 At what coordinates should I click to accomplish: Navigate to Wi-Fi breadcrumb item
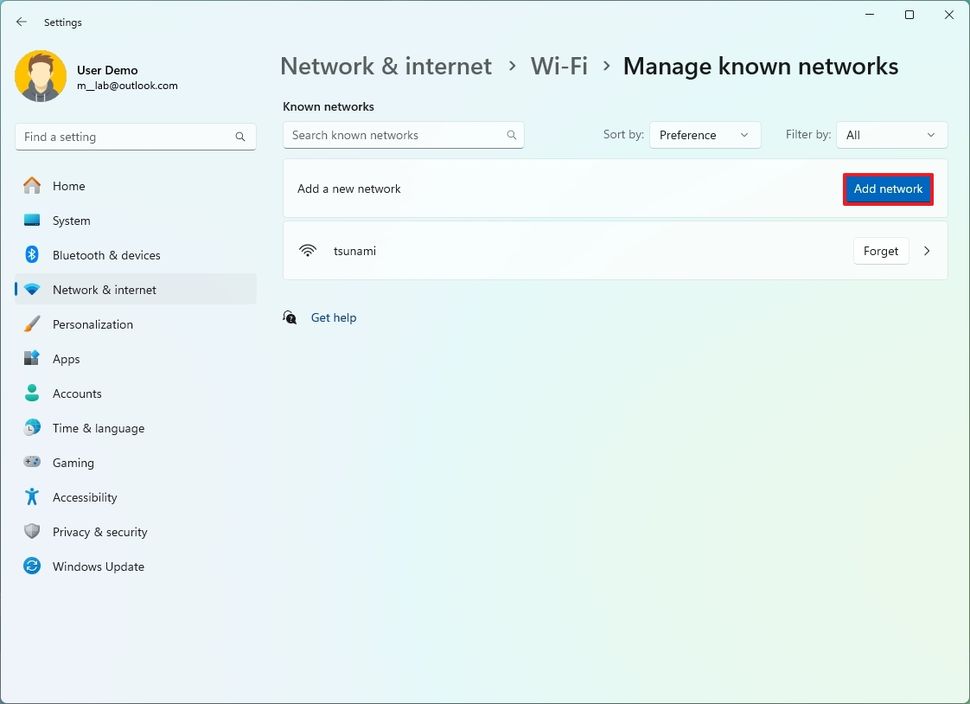pyautogui.click(x=559, y=66)
